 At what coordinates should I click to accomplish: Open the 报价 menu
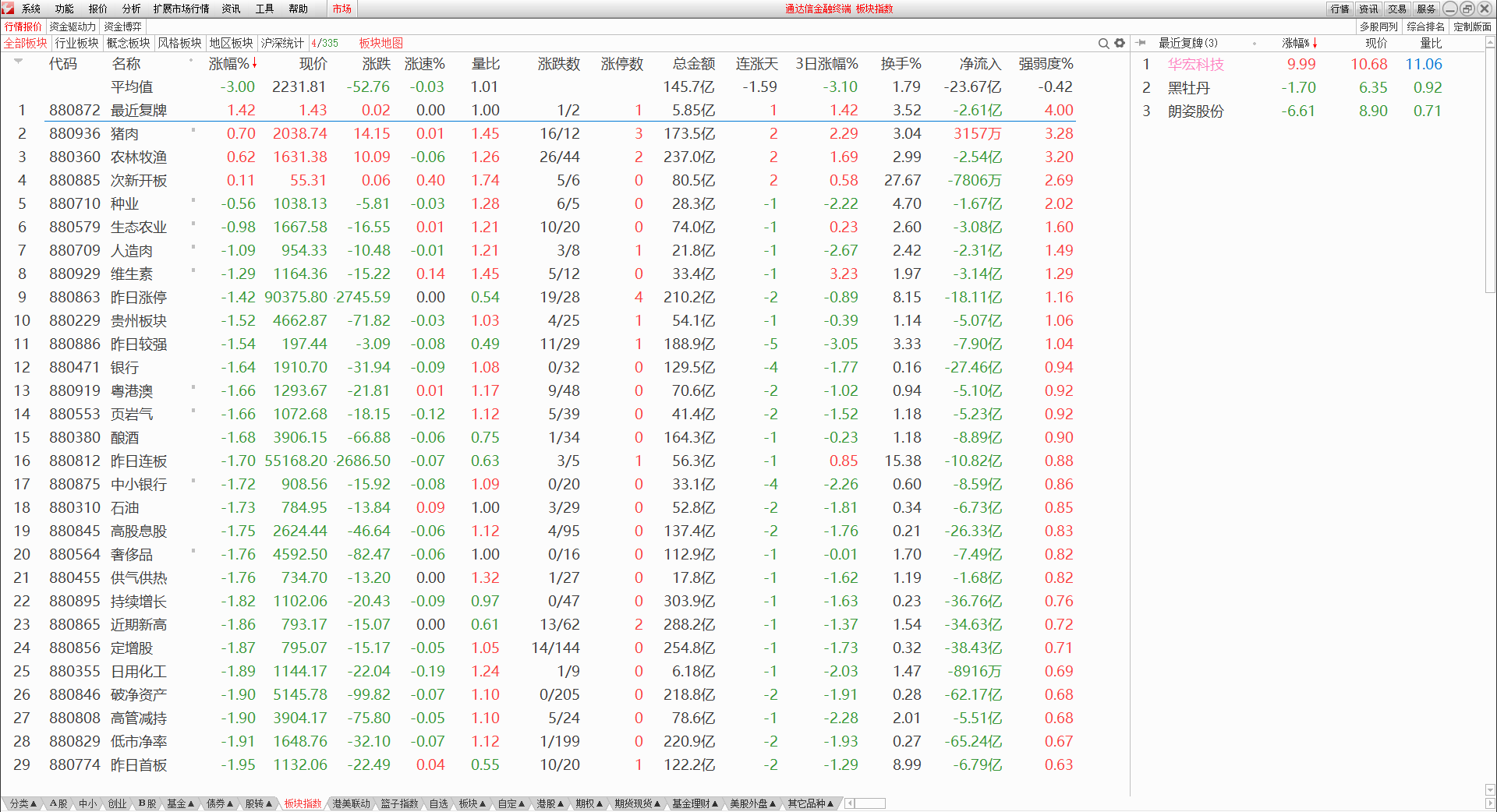(98, 9)
